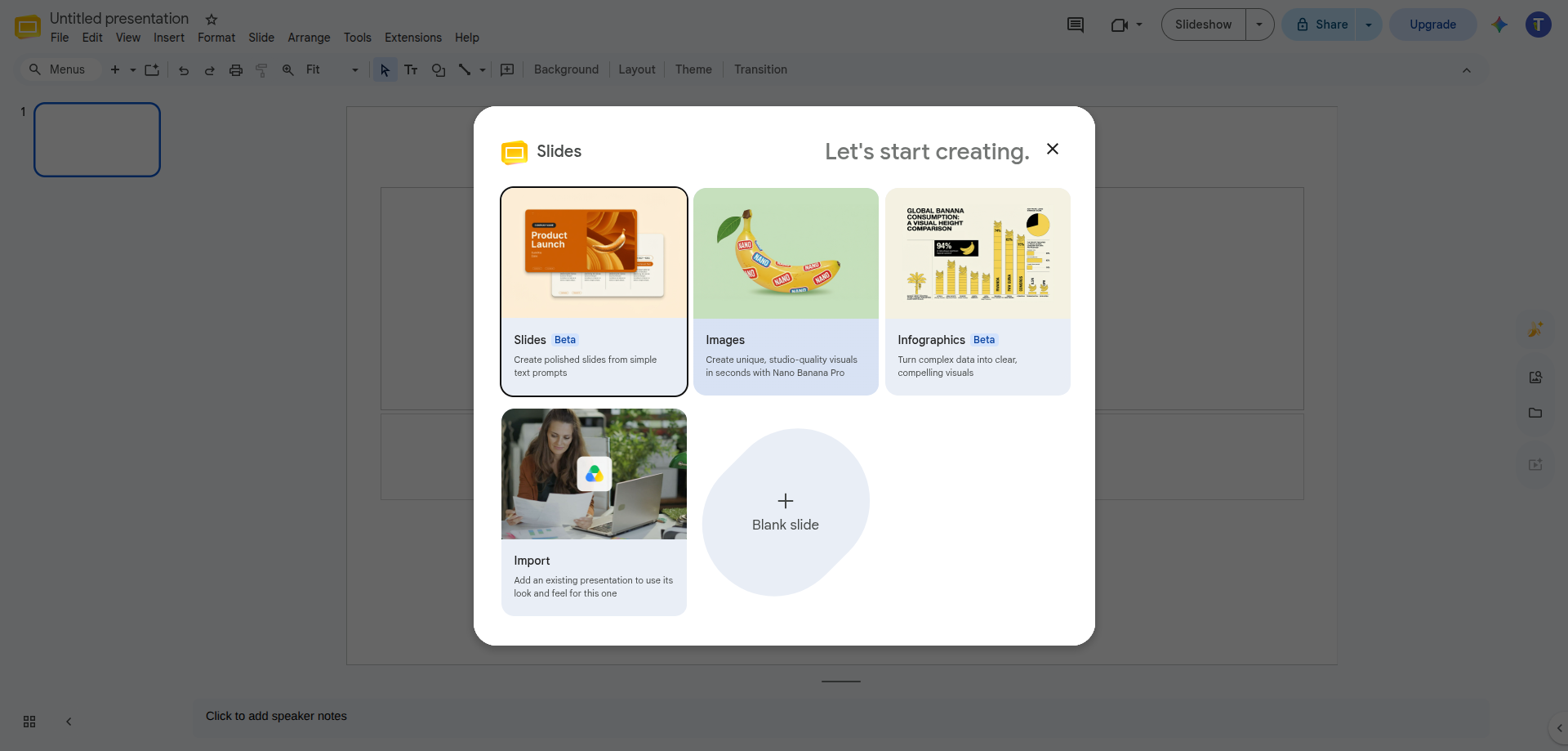Select the Infographics Beta card
1568x751 pixels.
tap(978, 292)
